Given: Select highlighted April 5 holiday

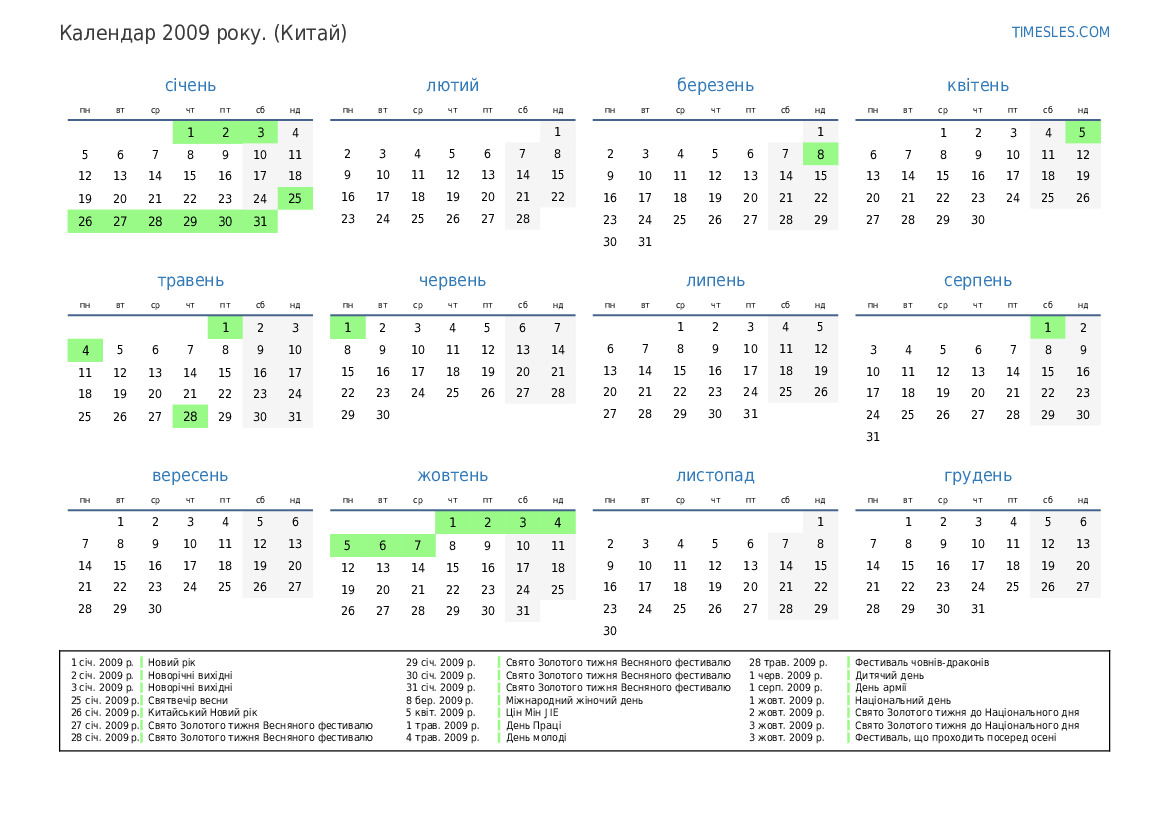Looking at the screenshot, I should tap(1082, 132).
